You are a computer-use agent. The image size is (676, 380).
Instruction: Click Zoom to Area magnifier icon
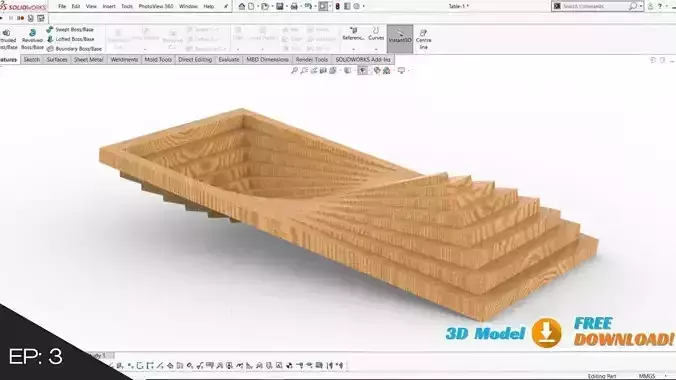click(304, 70)
